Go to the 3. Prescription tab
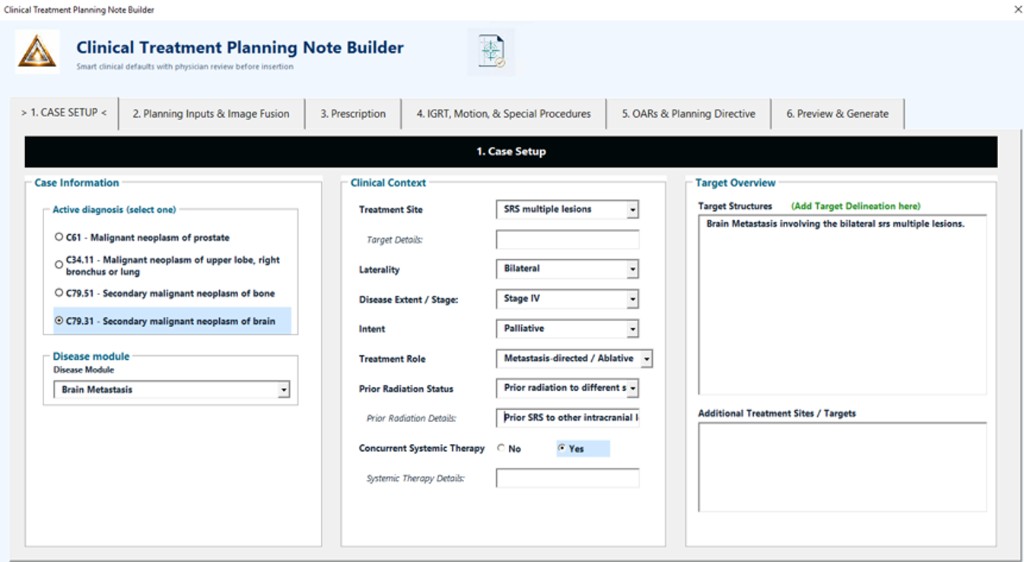 pyautogui.click(x=353, y=114)
